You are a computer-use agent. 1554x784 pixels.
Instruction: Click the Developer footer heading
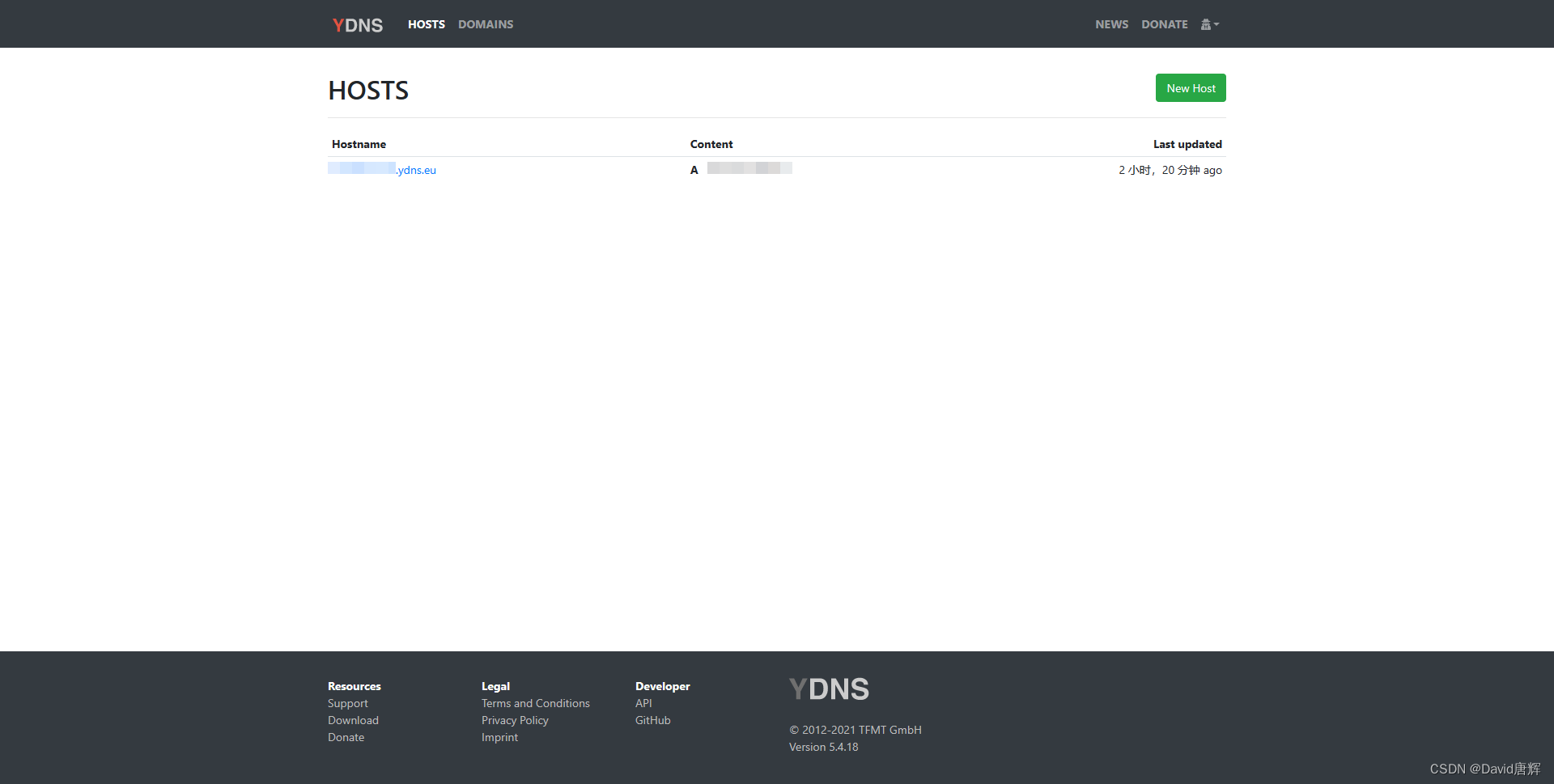click(x=663, y=686)
